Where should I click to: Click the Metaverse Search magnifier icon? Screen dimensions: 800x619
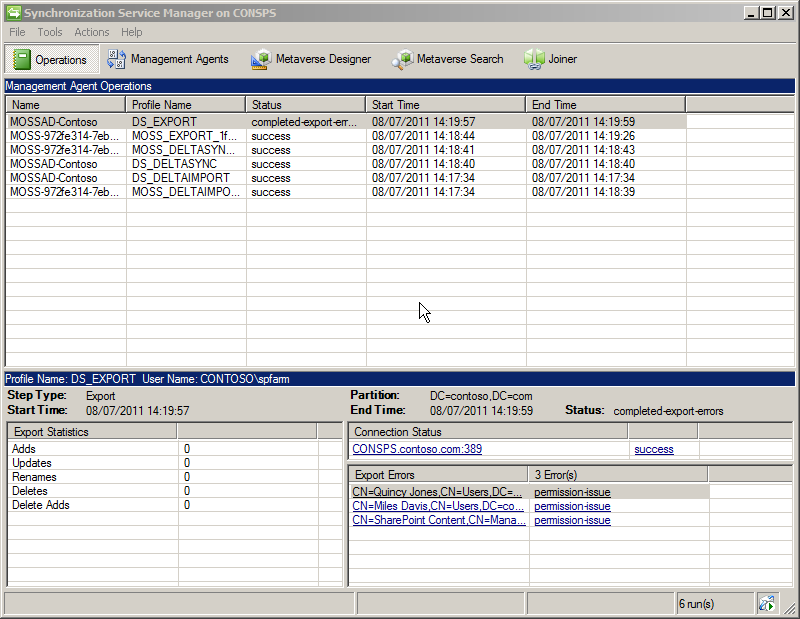402,59
